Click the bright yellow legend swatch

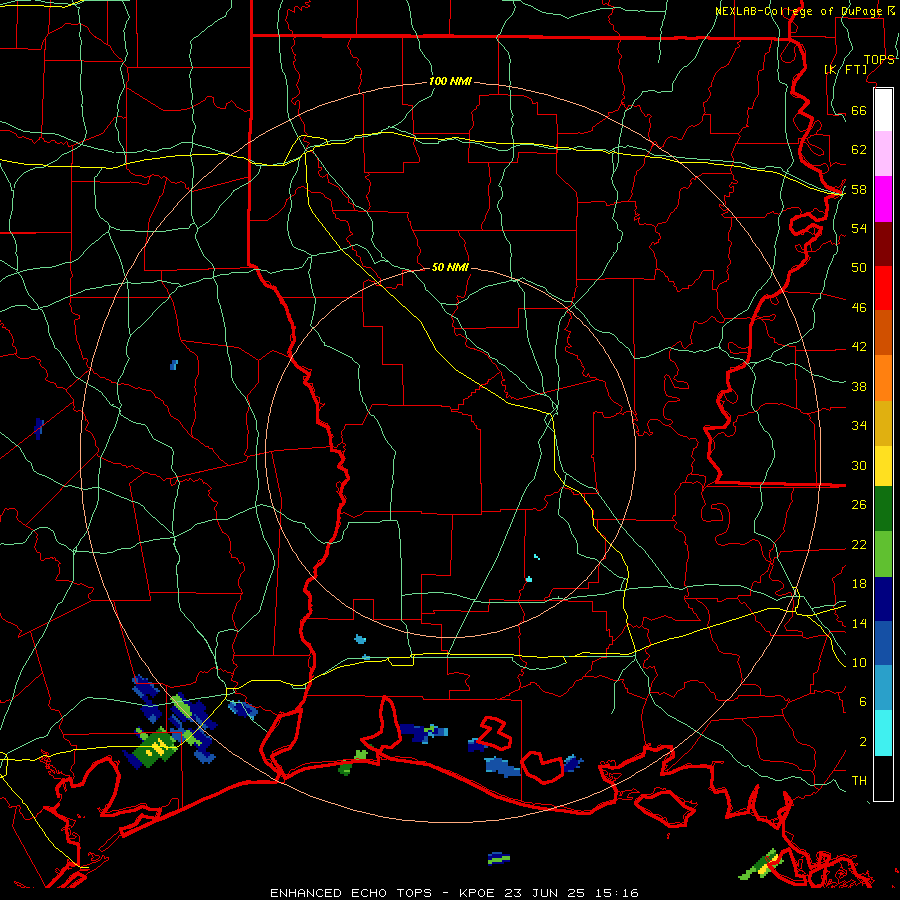pyautogui.click(x=883, y=465)
